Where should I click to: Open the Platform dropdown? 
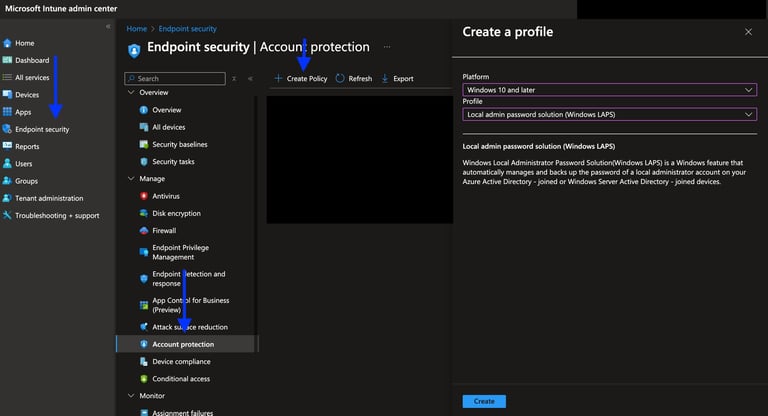(x=609, y=90)
